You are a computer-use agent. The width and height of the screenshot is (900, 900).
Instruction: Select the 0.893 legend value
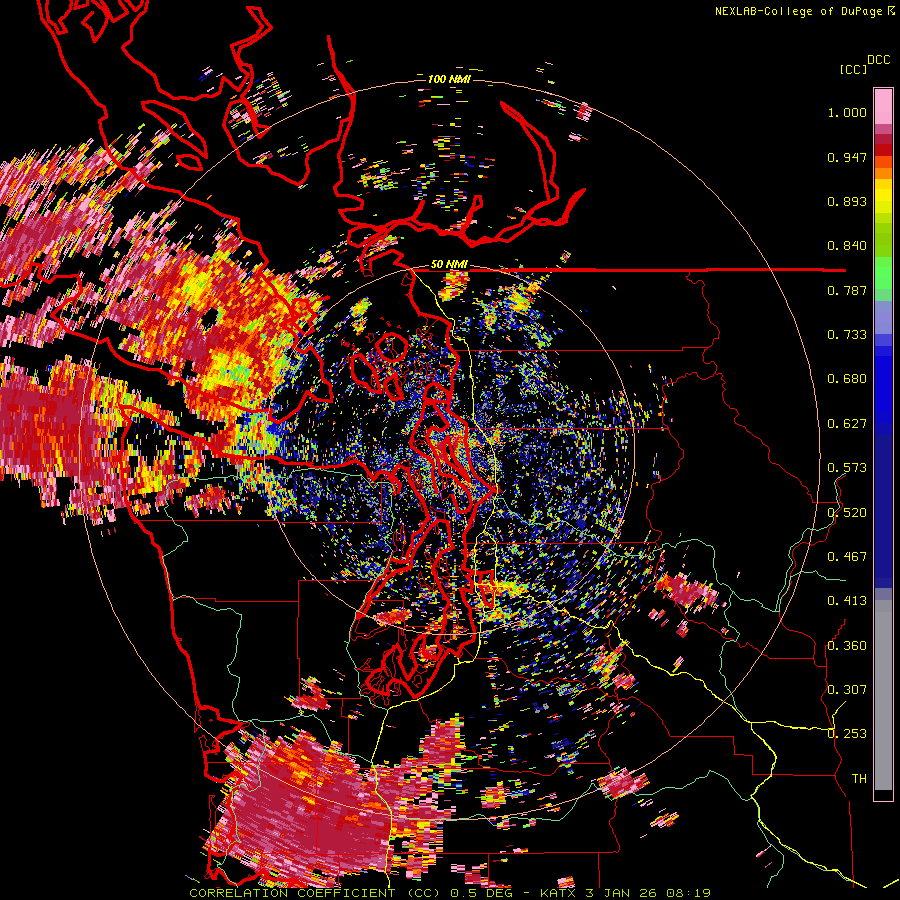pyautogui.click(x=847, y=201)
